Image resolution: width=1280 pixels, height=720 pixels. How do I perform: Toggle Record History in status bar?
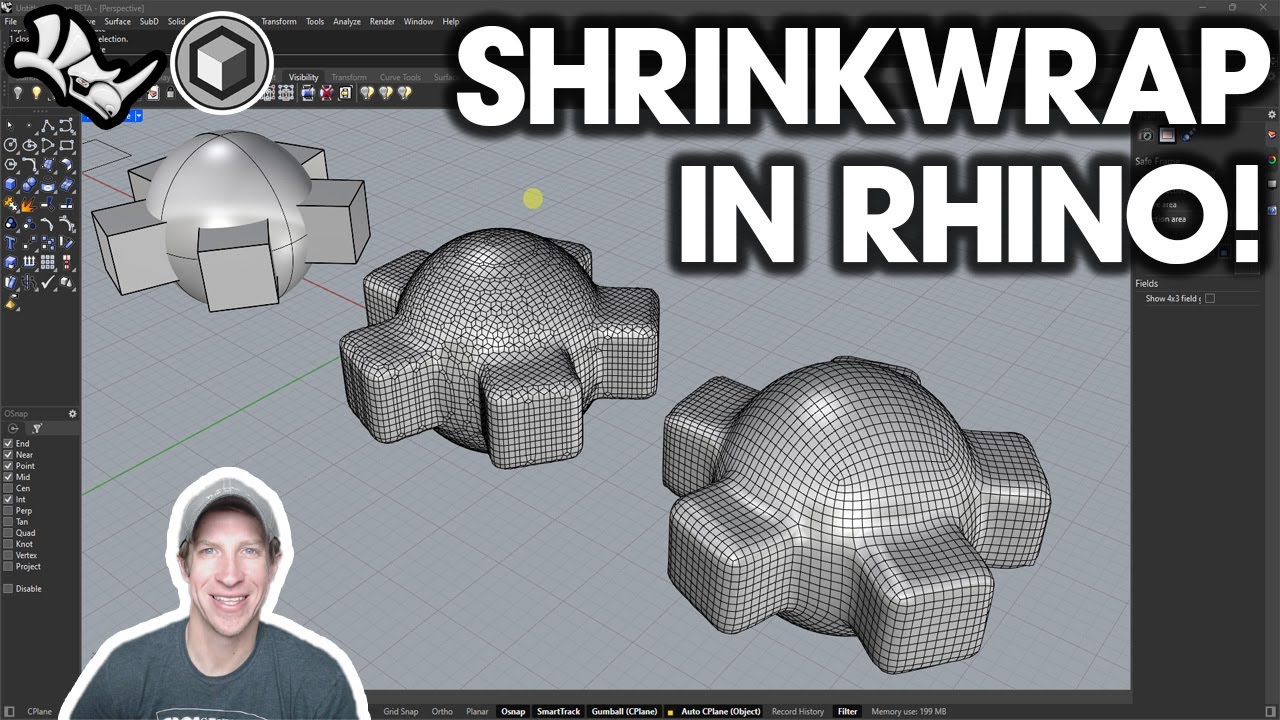pos(798,711)
